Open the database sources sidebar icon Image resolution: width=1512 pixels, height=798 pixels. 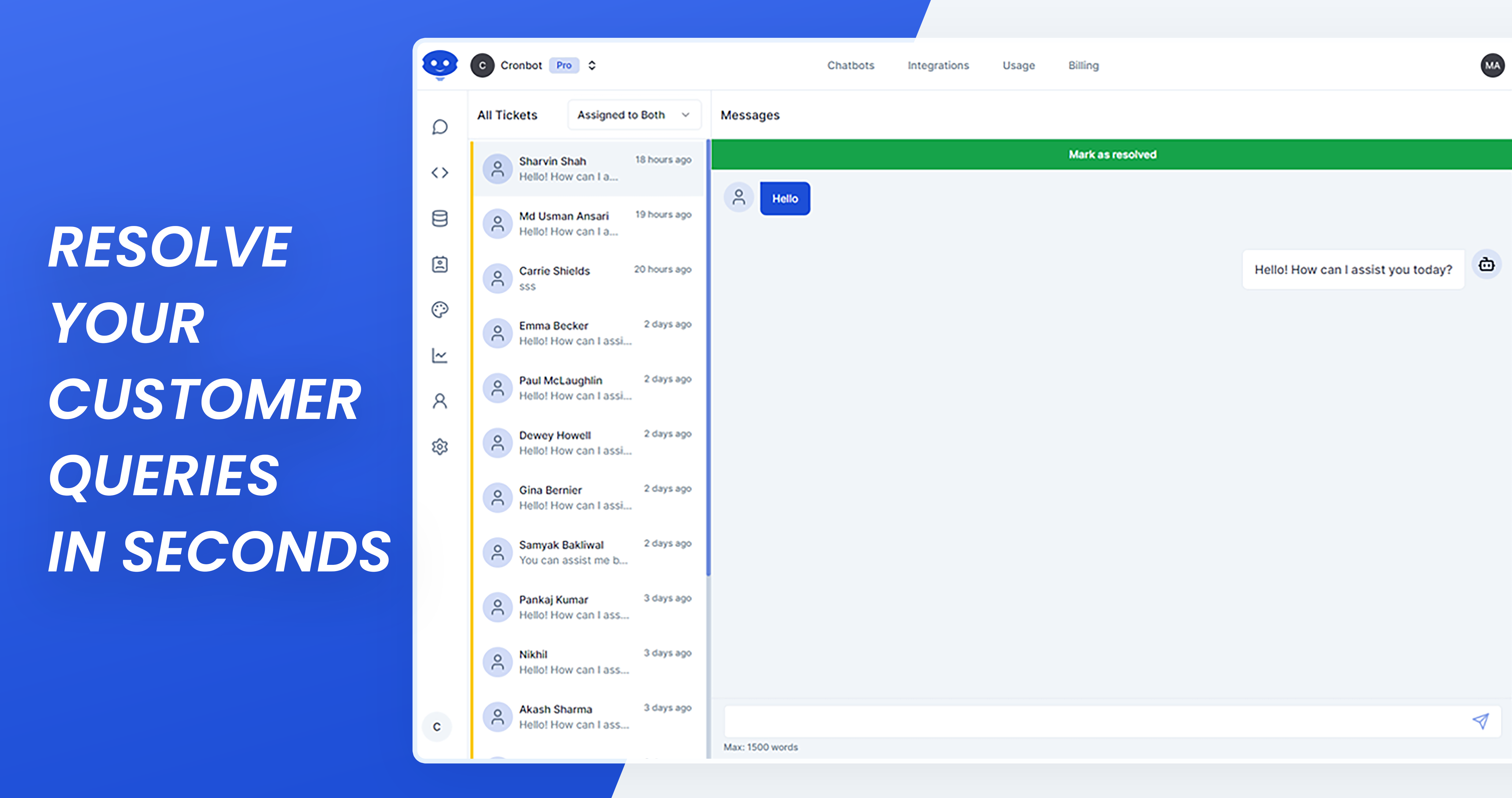(440, 219)
